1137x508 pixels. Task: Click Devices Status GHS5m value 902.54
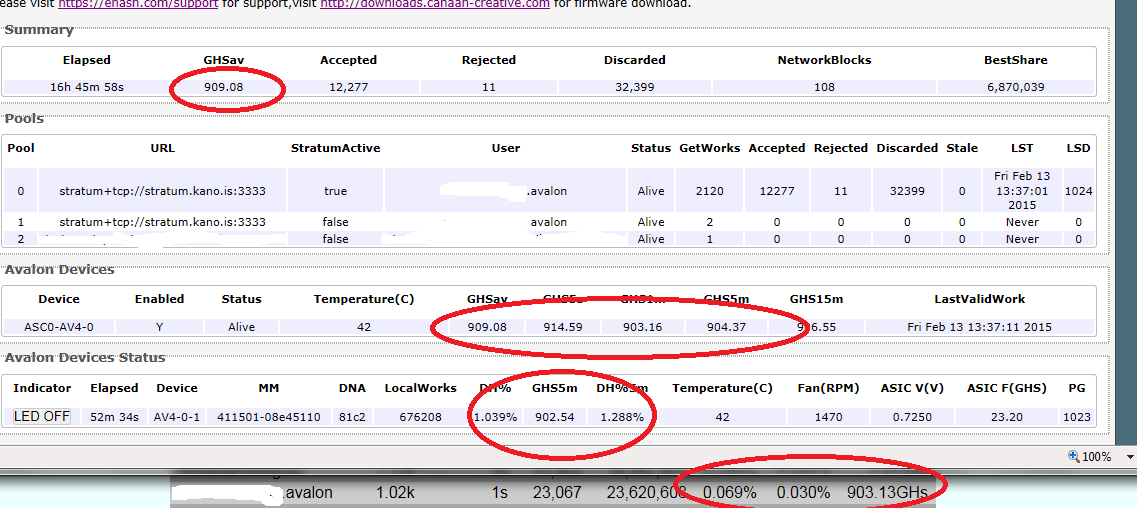click(x=555, y=417)
